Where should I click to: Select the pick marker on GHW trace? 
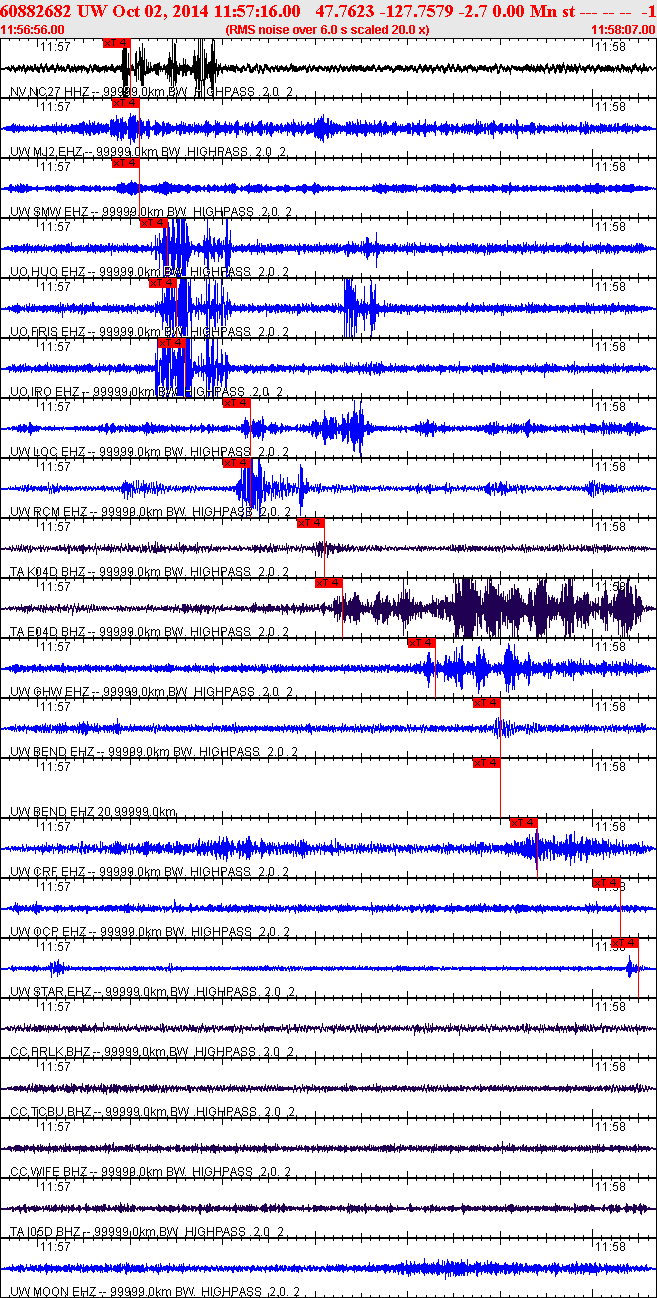[x=421, y=643]
